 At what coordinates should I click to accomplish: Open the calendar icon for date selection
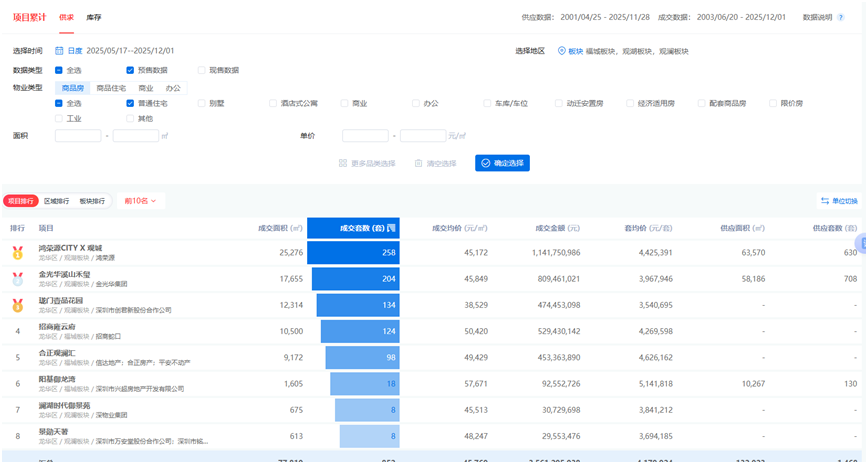click(x=60, y=50)
